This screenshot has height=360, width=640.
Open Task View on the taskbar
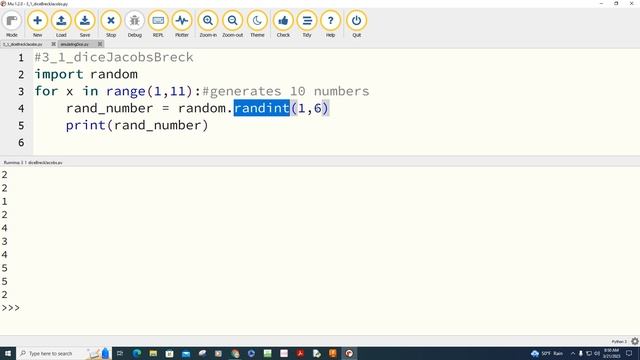(120, 353)
